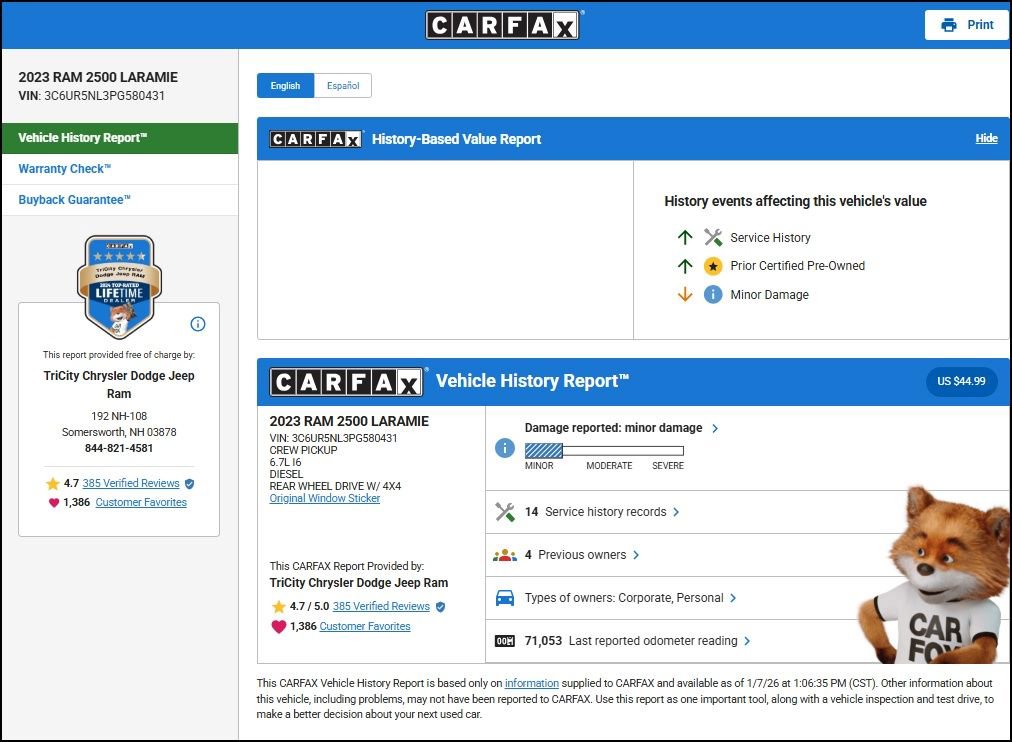Open the Buyback Guarantee tab
Screen dimensions: 1012x742
pos(75,200)
